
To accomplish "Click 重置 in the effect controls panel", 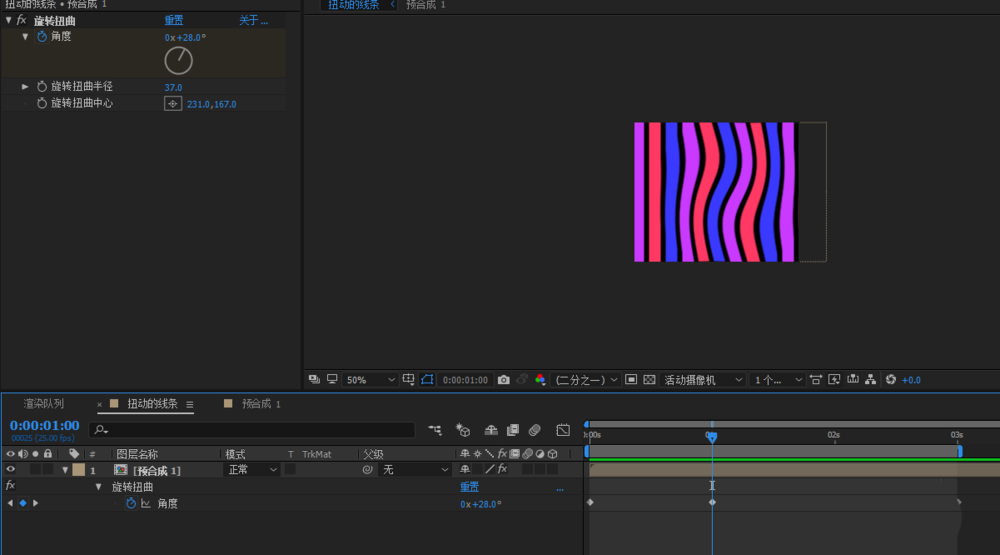I will click(174, 20).
